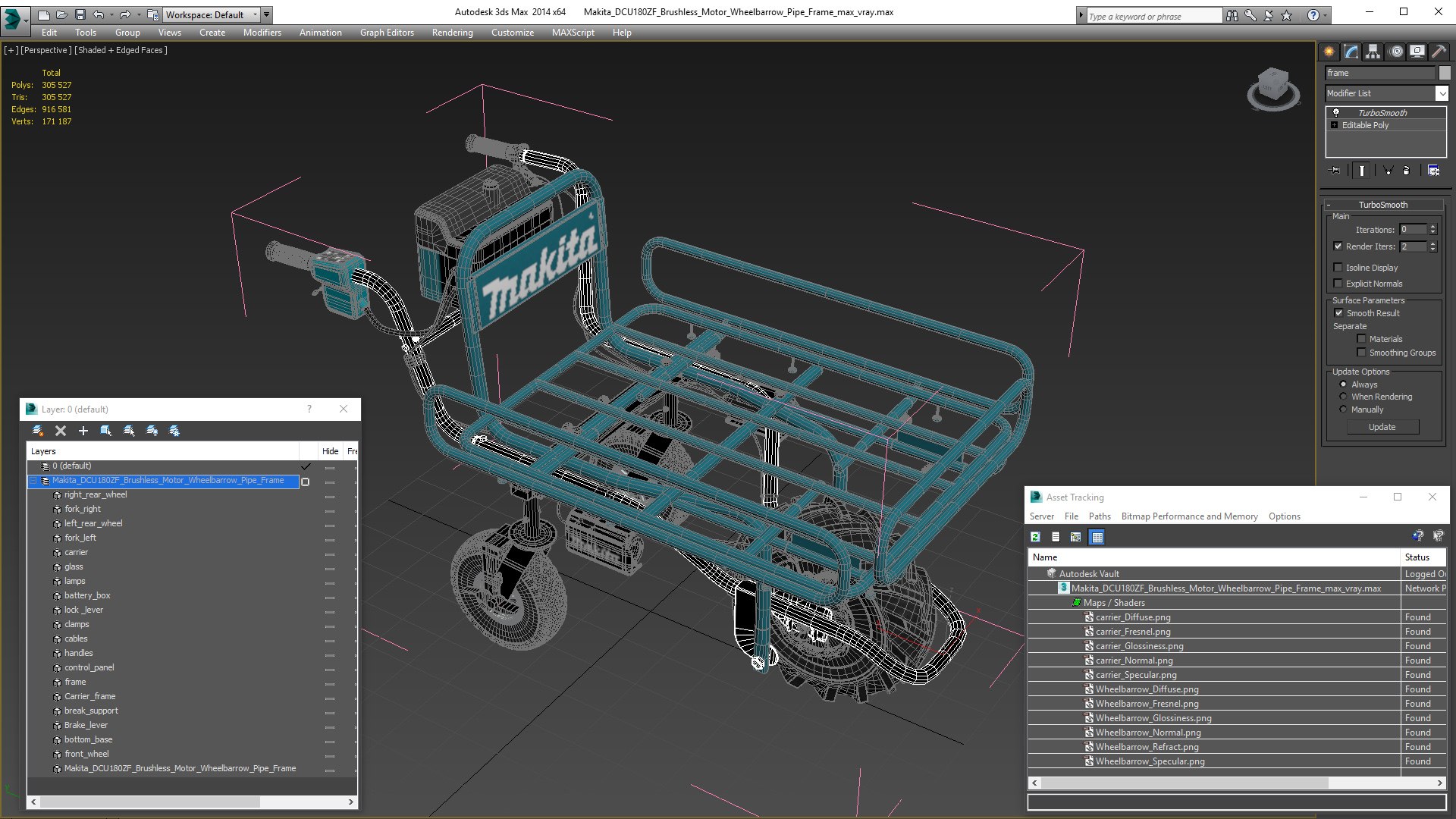The width and height of the screenshot is (1456, 819).
Task: Click the Perspective viewport label
Action: coord(46,50)
